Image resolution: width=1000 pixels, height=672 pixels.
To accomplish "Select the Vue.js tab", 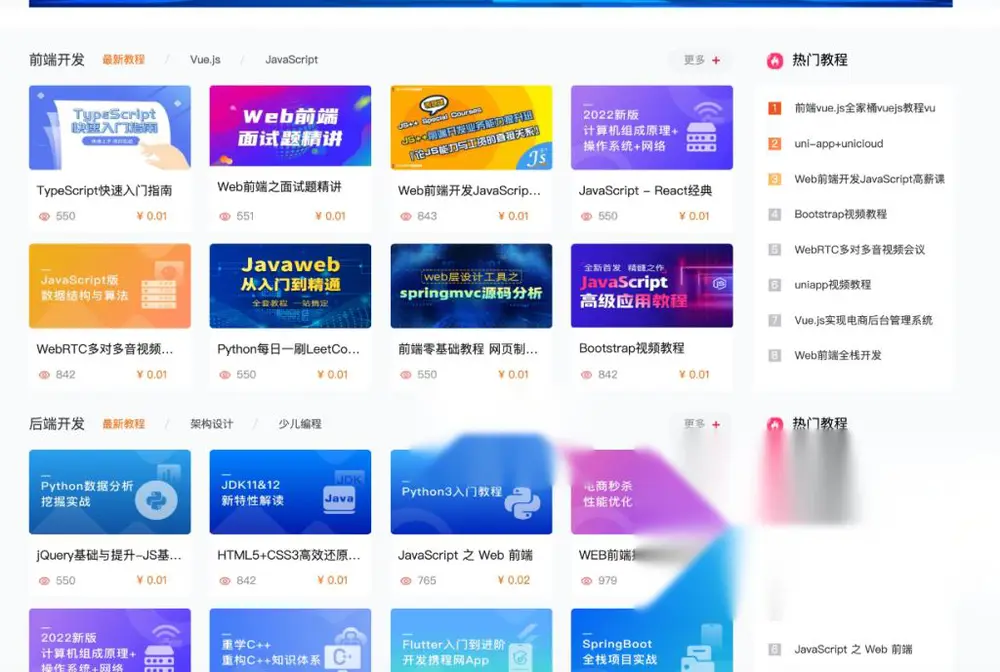I will (205, 59).
